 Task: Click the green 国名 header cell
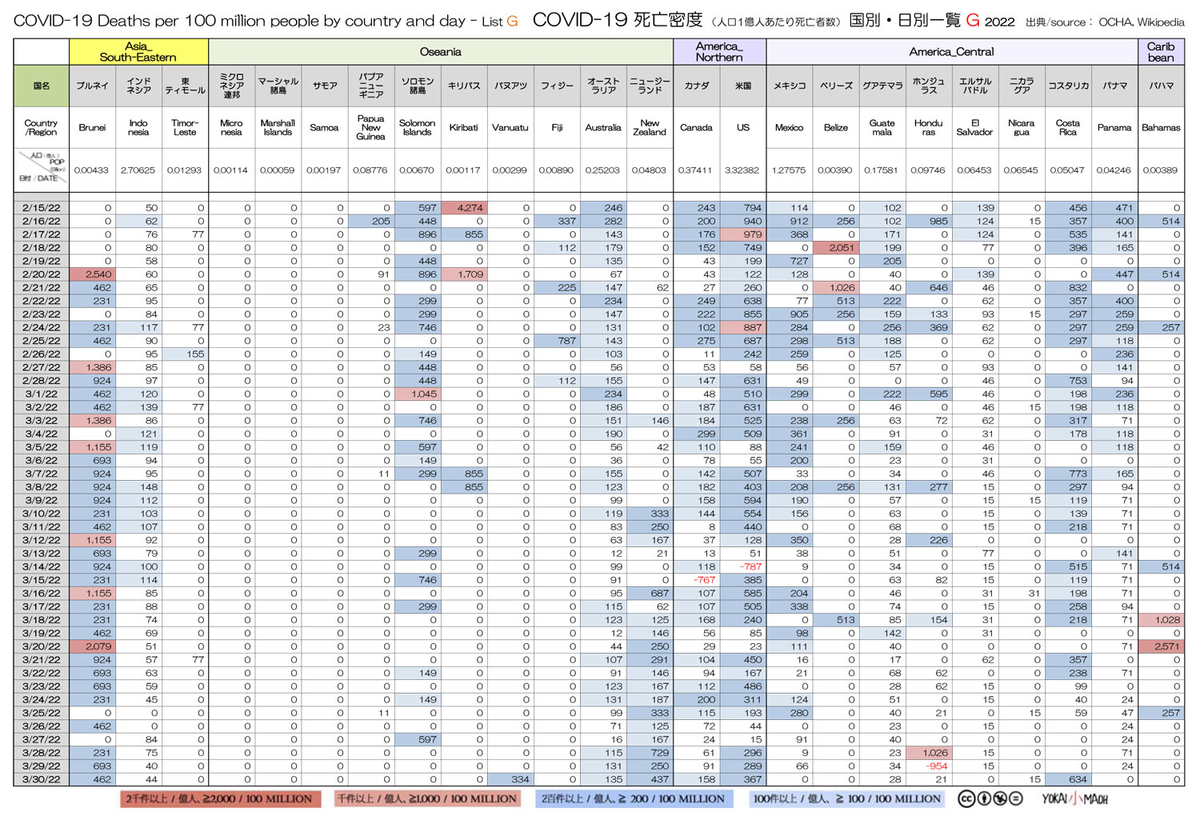pos(43,86)
